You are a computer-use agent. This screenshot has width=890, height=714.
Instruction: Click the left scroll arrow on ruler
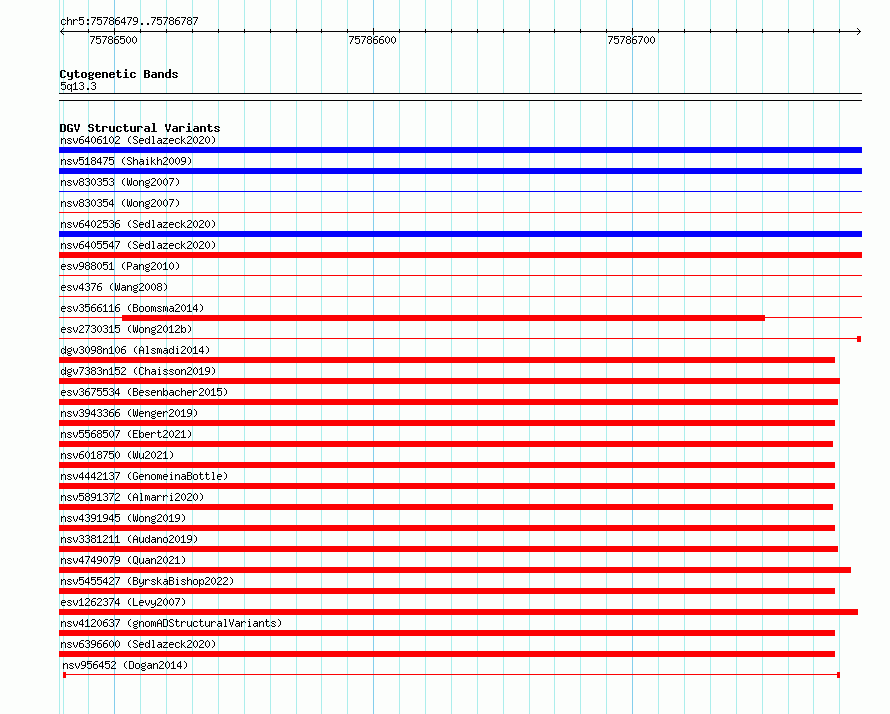pyautogui.click(x=62, y=32)
